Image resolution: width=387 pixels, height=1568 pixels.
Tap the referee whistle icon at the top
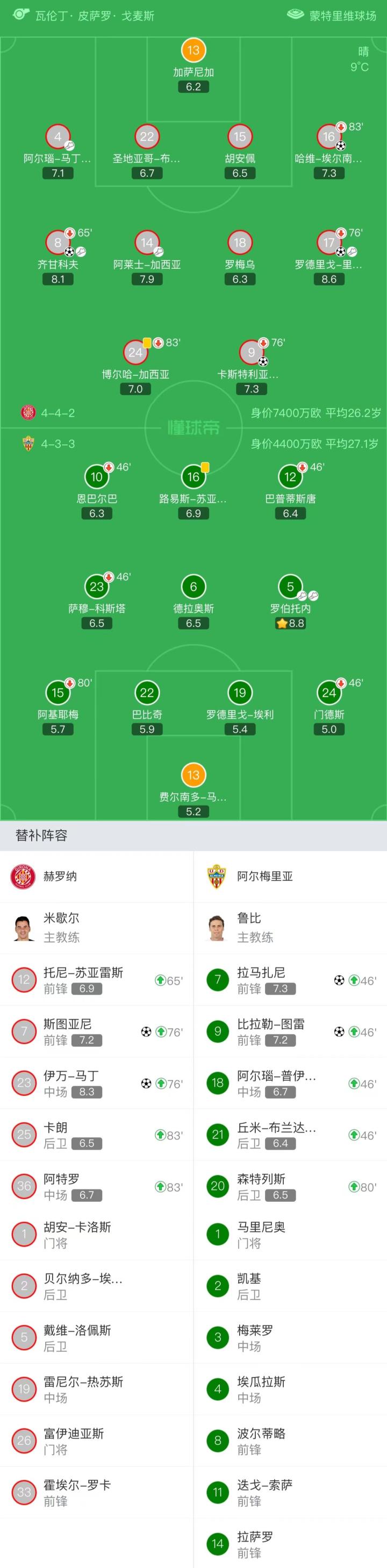click(x=20, y=13)
